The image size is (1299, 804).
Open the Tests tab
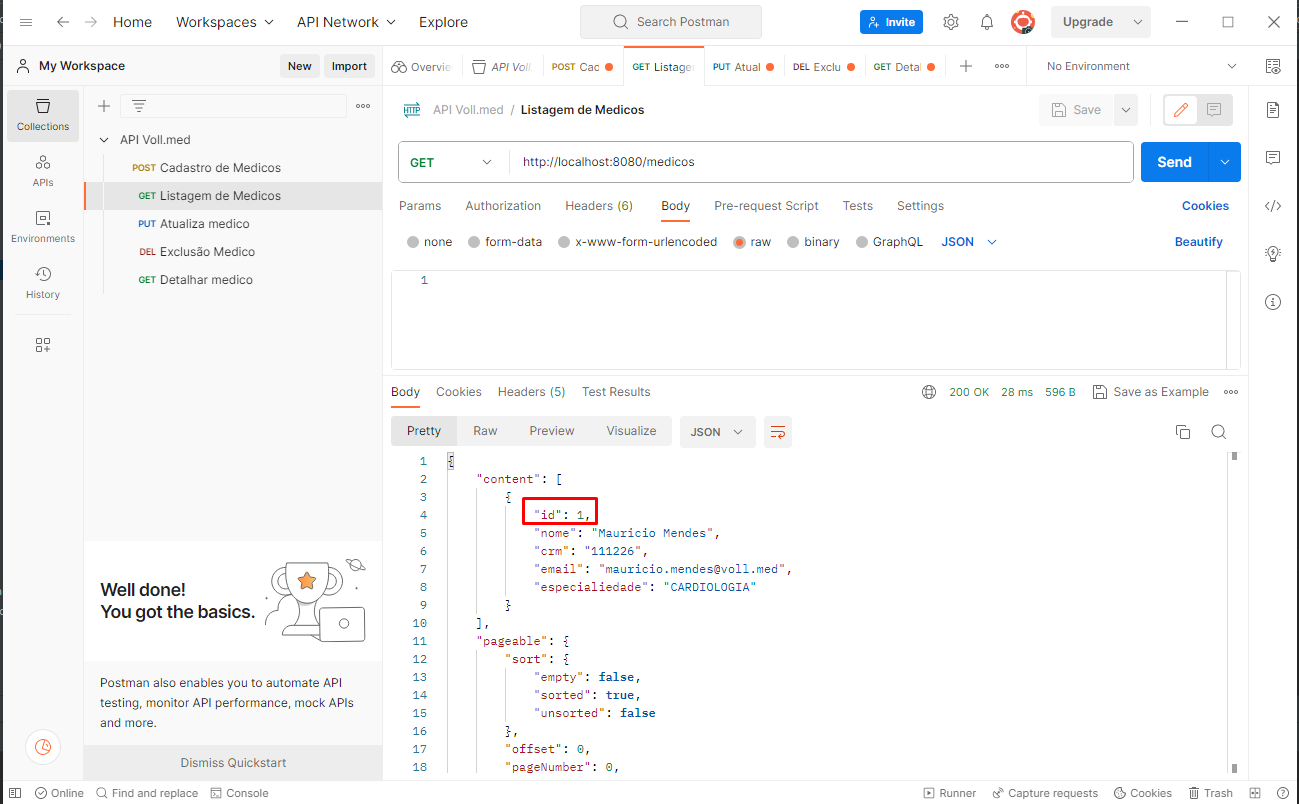858,206
